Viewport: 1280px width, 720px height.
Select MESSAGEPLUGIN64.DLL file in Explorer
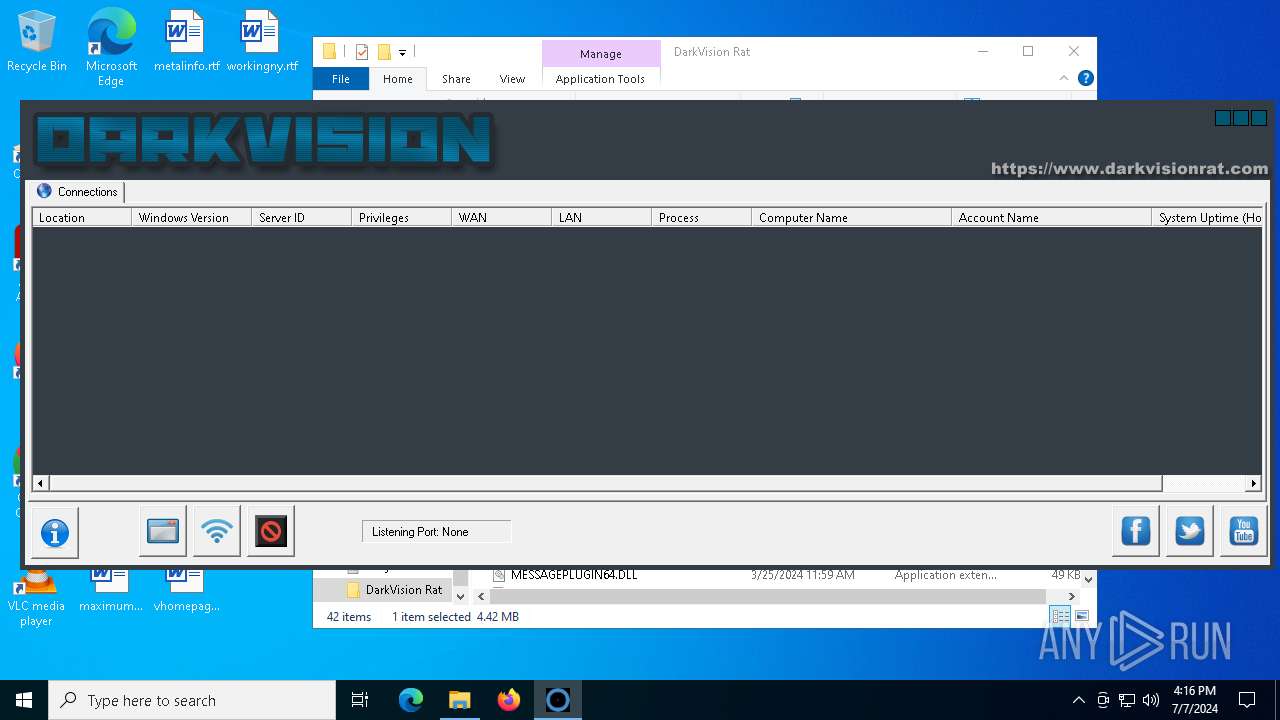(x=574, y=575)
